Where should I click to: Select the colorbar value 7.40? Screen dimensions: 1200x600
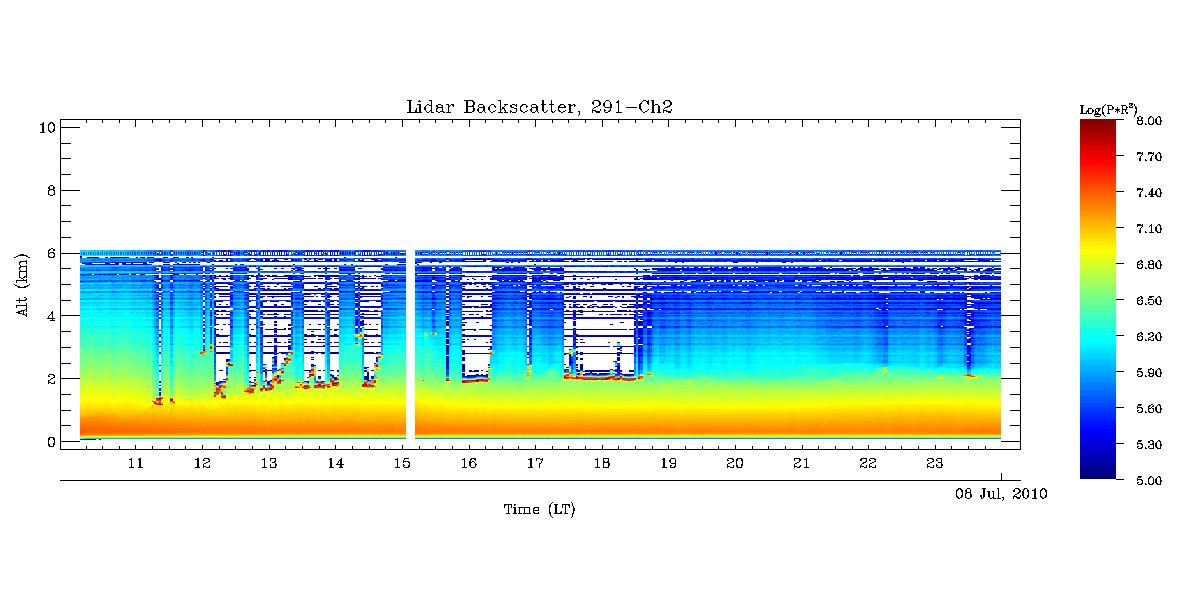[1149, 193]
